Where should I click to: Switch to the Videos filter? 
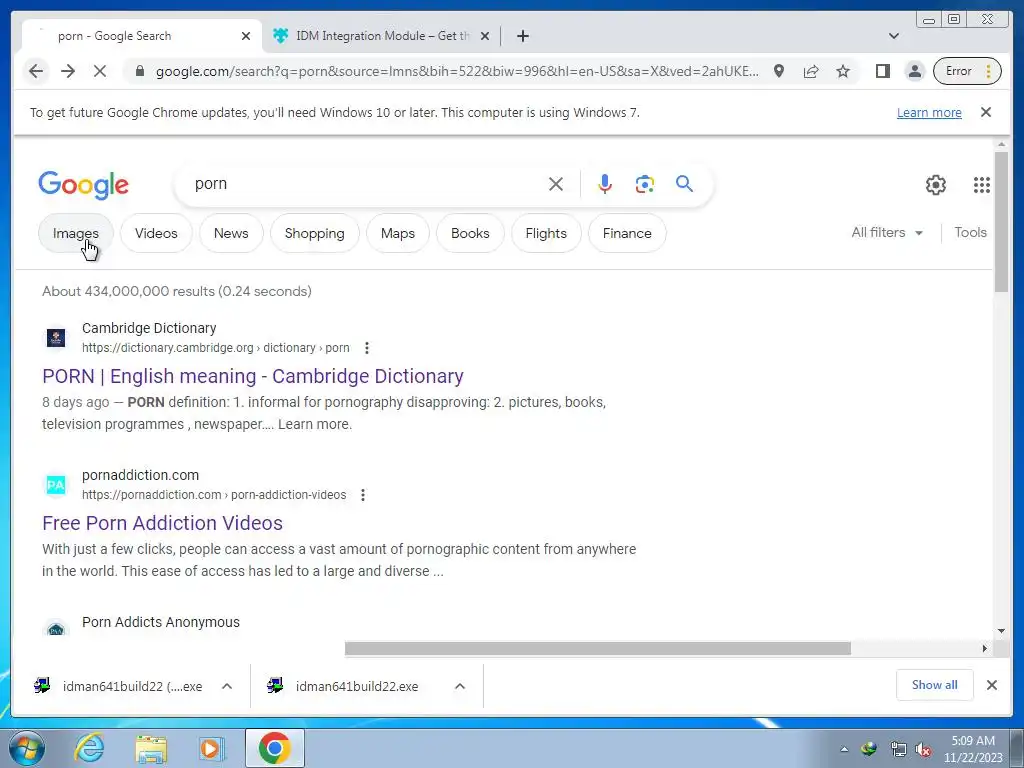[x=156, y=233]
